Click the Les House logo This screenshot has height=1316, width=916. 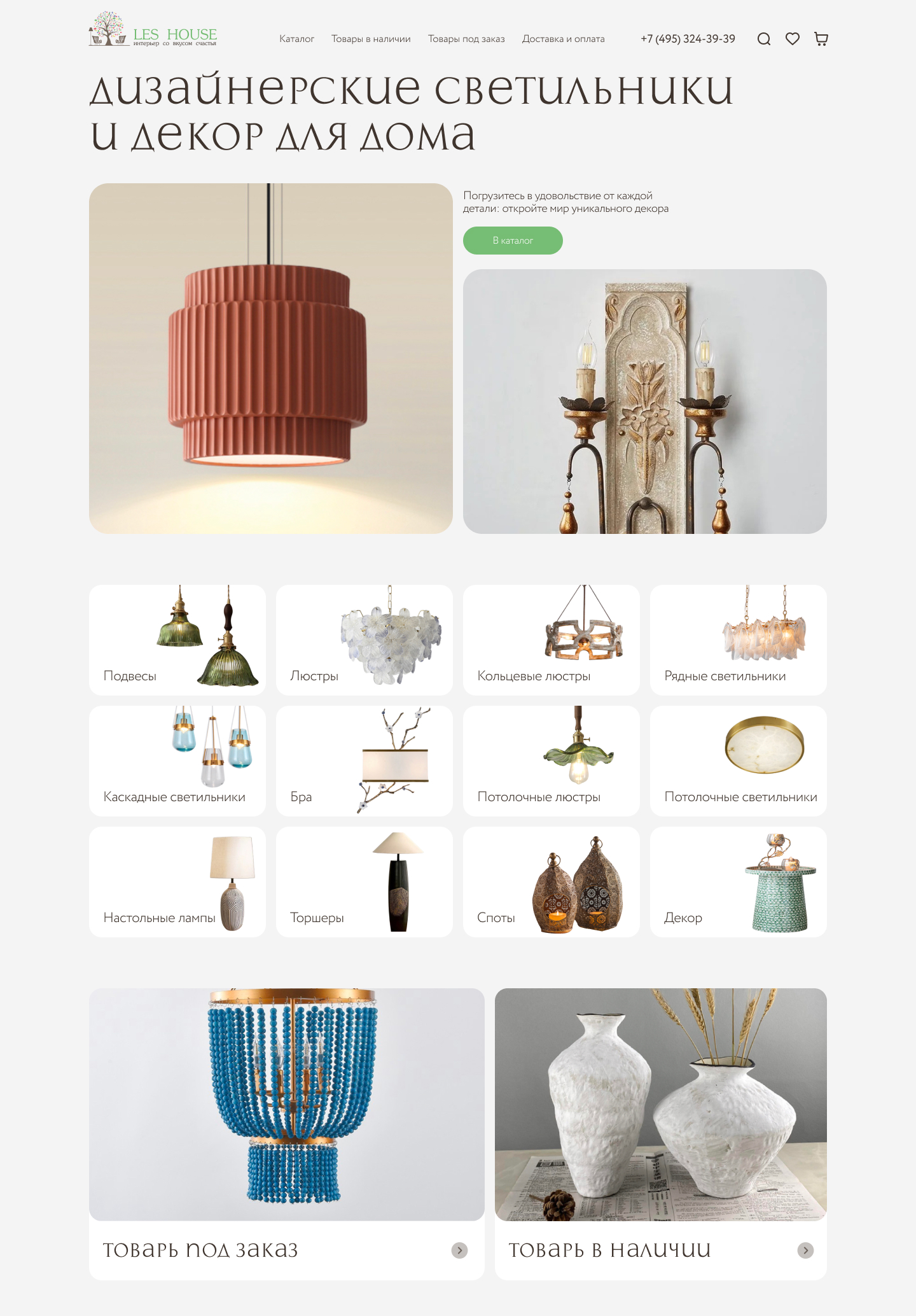[x=153, y=29]
